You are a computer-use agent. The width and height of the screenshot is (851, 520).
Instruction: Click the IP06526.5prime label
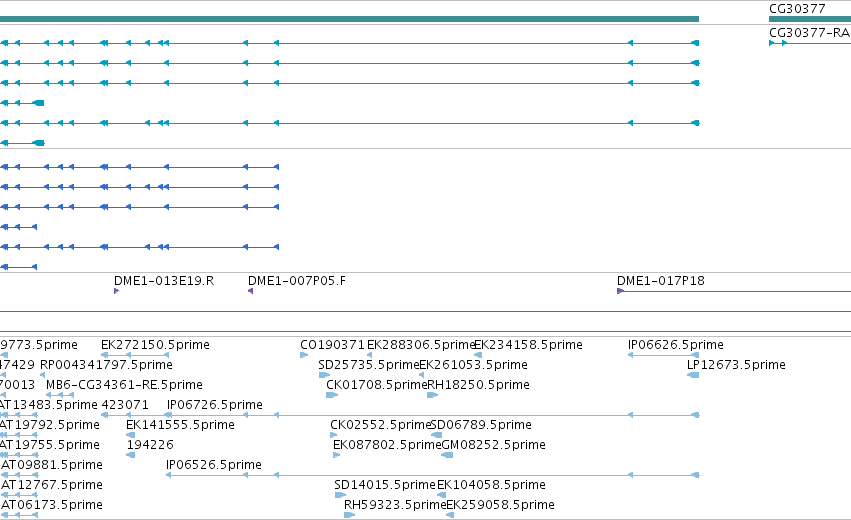coord(214,465)
